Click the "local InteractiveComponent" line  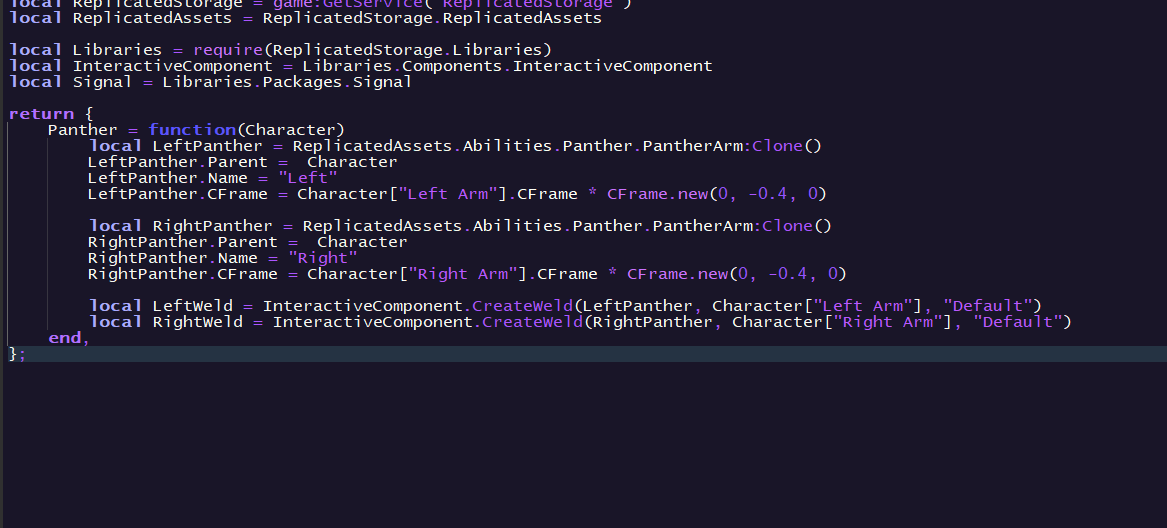361,66
